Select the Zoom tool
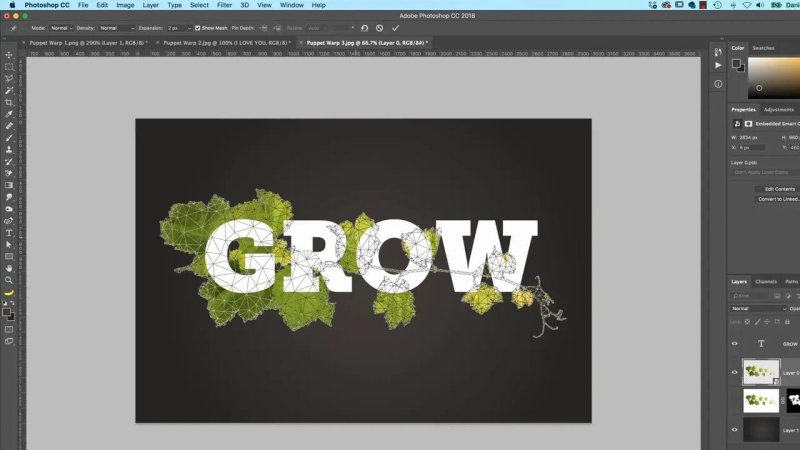The width and height of the screenshot is (800, 450). pyautogui.click(x=9, y=280)
